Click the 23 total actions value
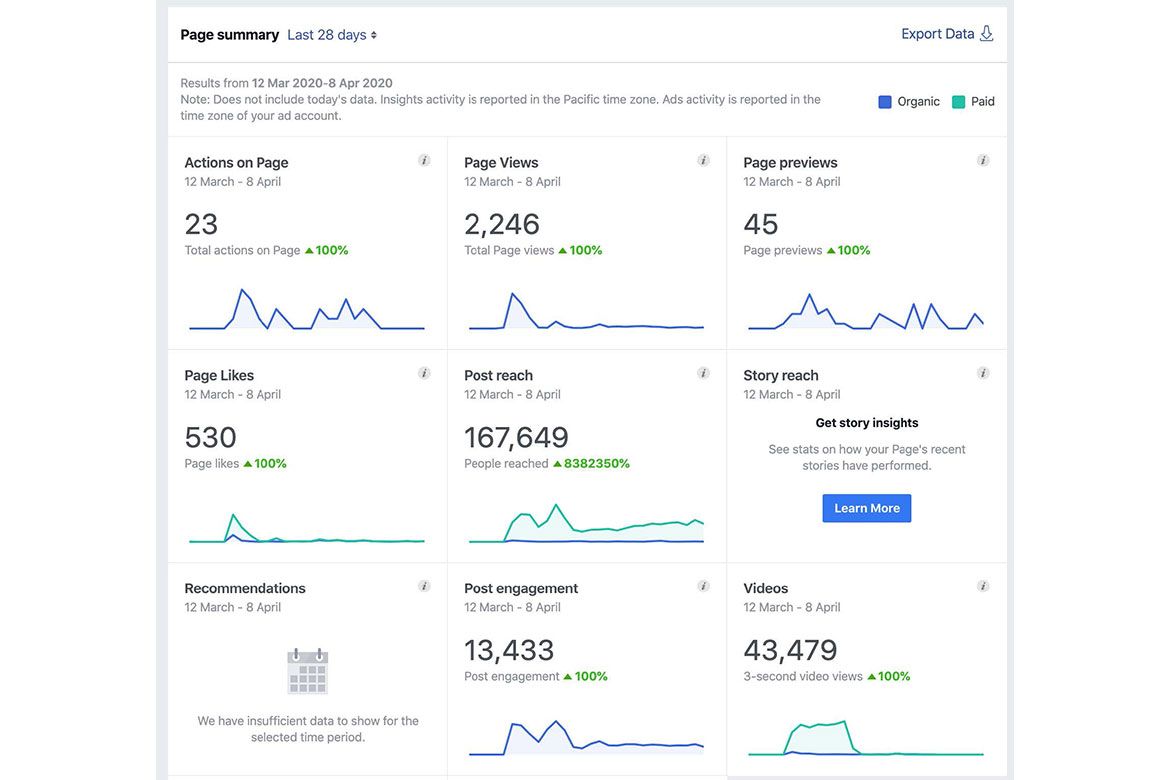This screenshot has height=780, width=1170. [201, 224]
